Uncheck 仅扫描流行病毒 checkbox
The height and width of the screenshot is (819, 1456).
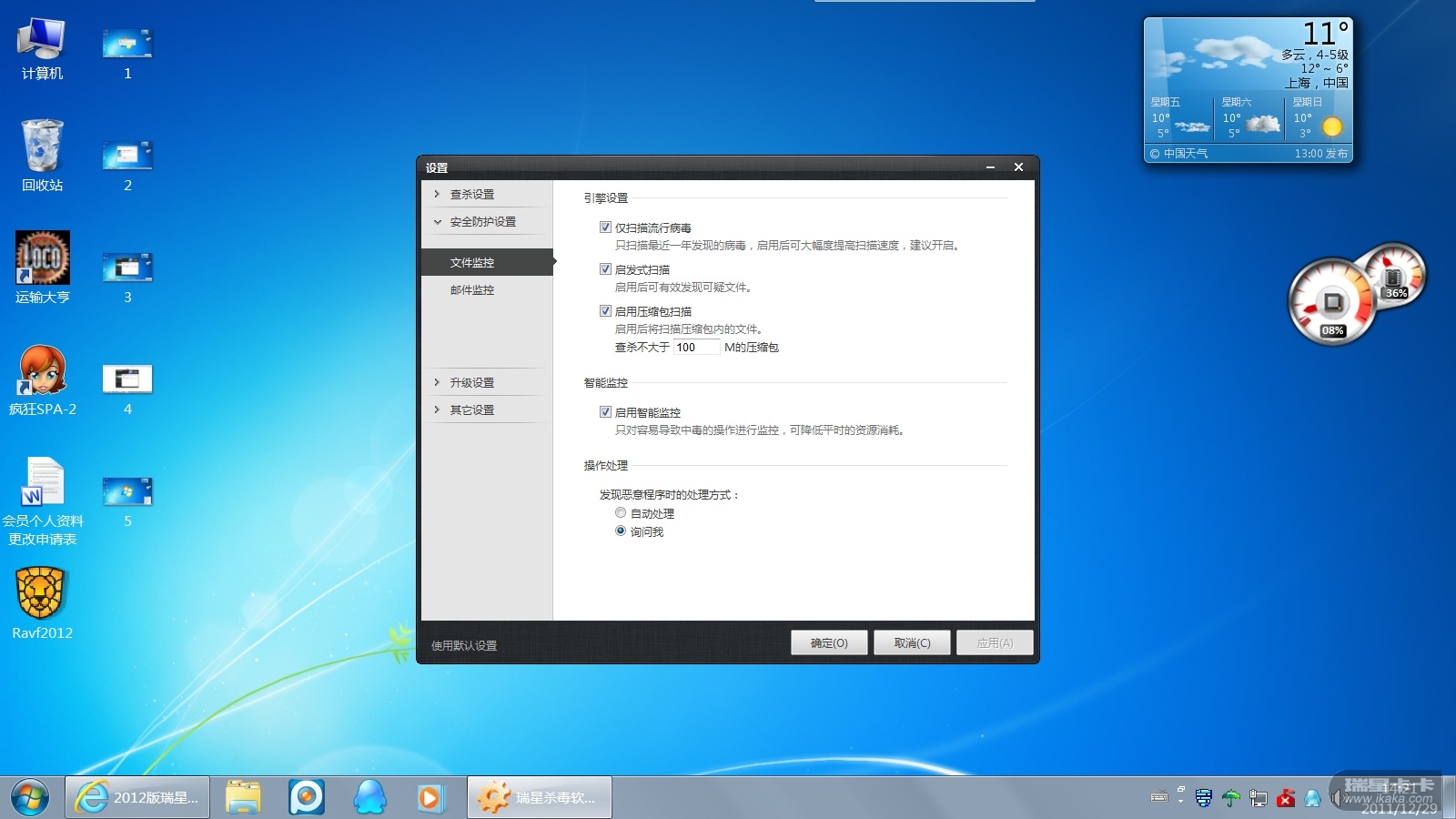[x=605, y=227]
